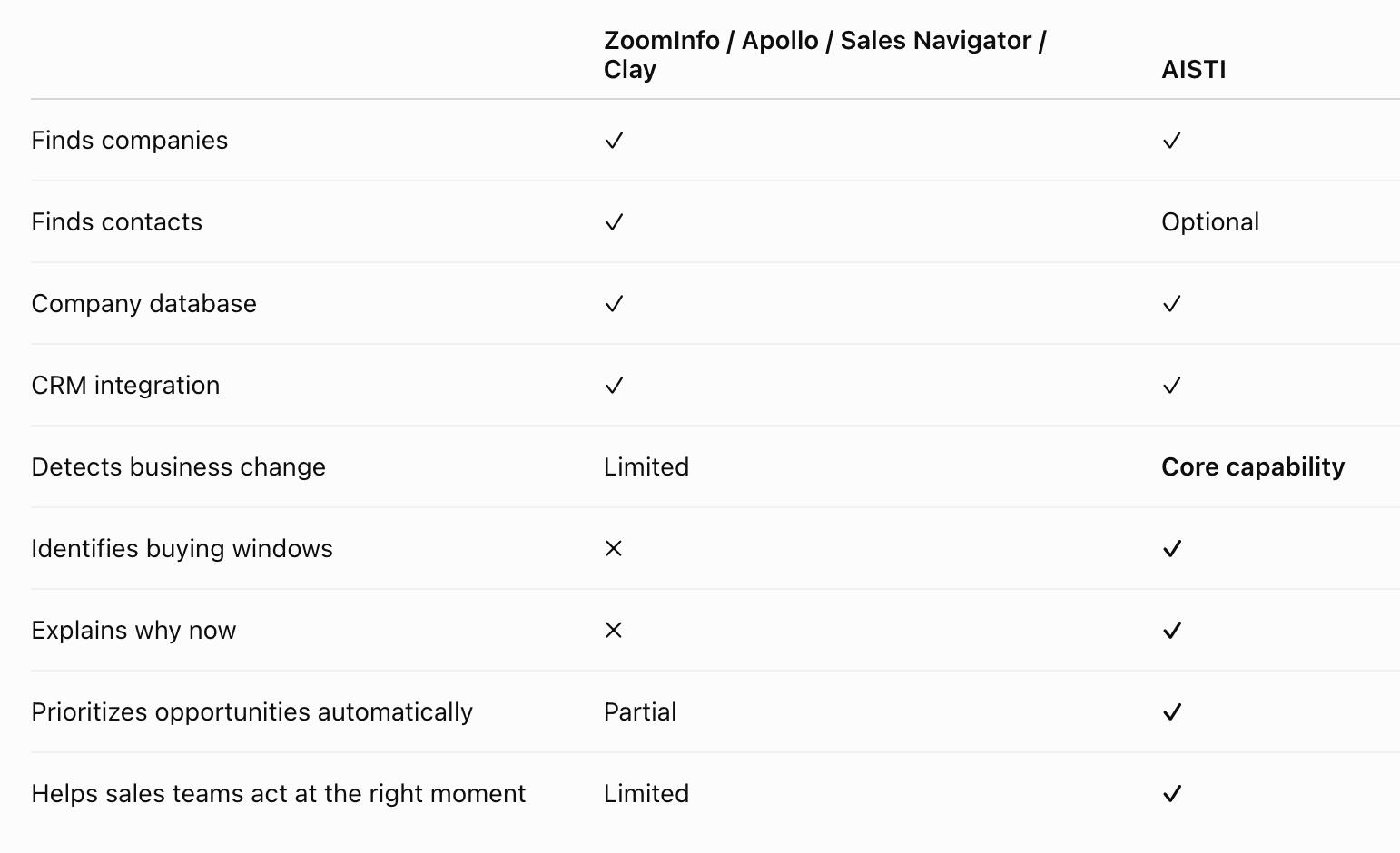The height and width of the screenshot is (853, 1400).
Task: Click the Partial value in Prioritizes row
Action: [640, 712]
